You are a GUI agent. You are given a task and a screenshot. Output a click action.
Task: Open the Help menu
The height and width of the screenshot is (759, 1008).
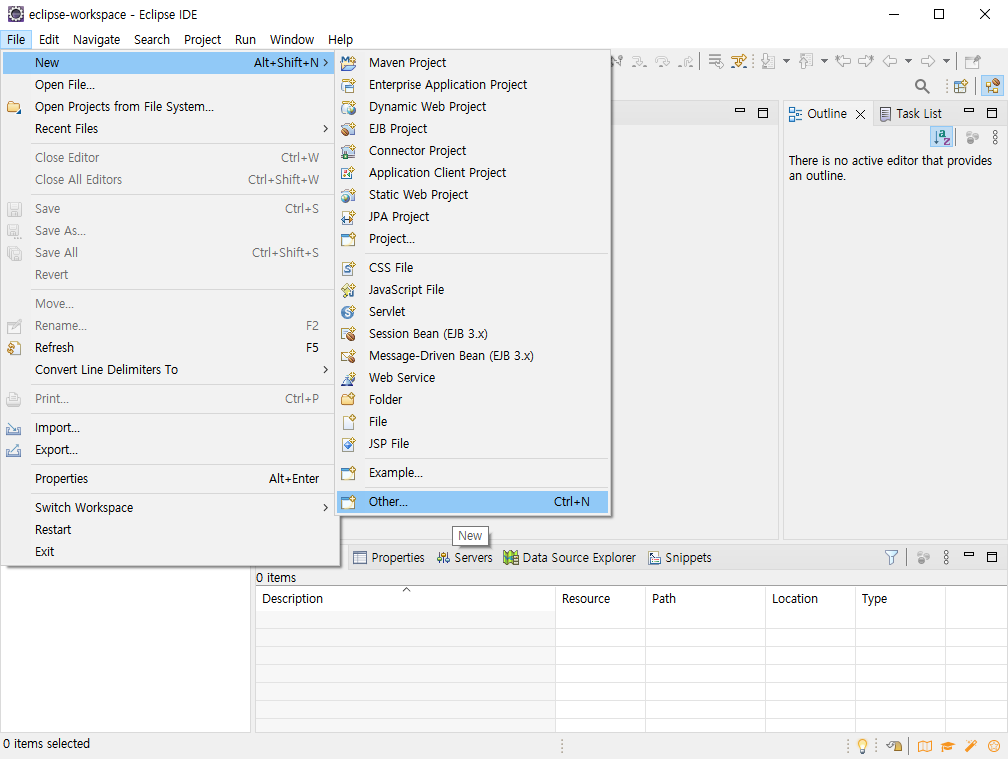340,39
